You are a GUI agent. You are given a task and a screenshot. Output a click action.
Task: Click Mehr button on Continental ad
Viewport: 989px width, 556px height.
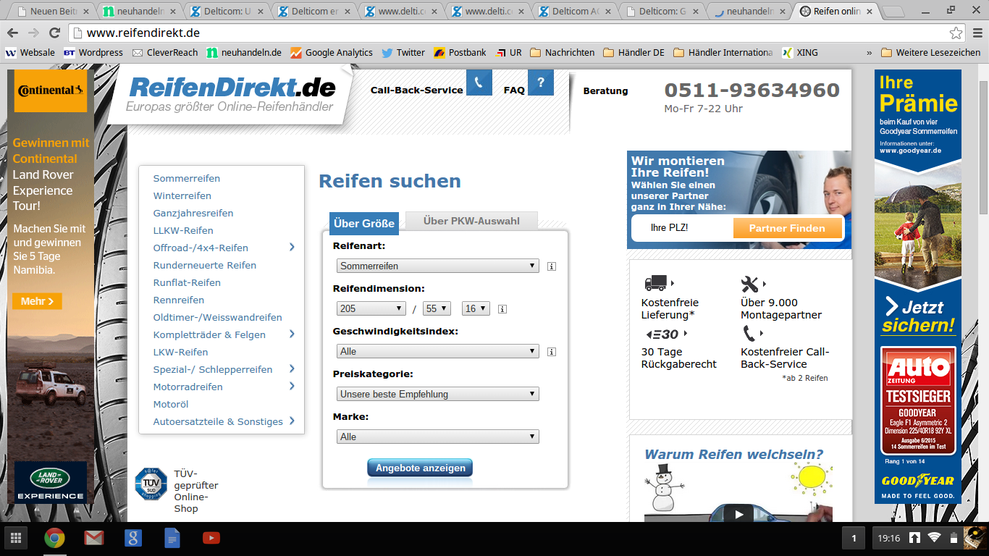click(x=37, y=301)
